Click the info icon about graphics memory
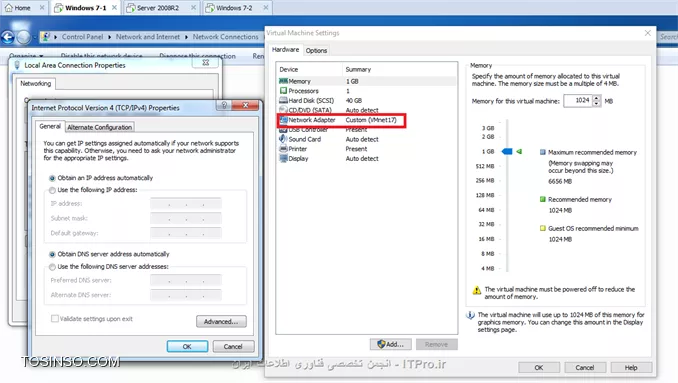Viewport: 678px width, 383px height. 470,315
